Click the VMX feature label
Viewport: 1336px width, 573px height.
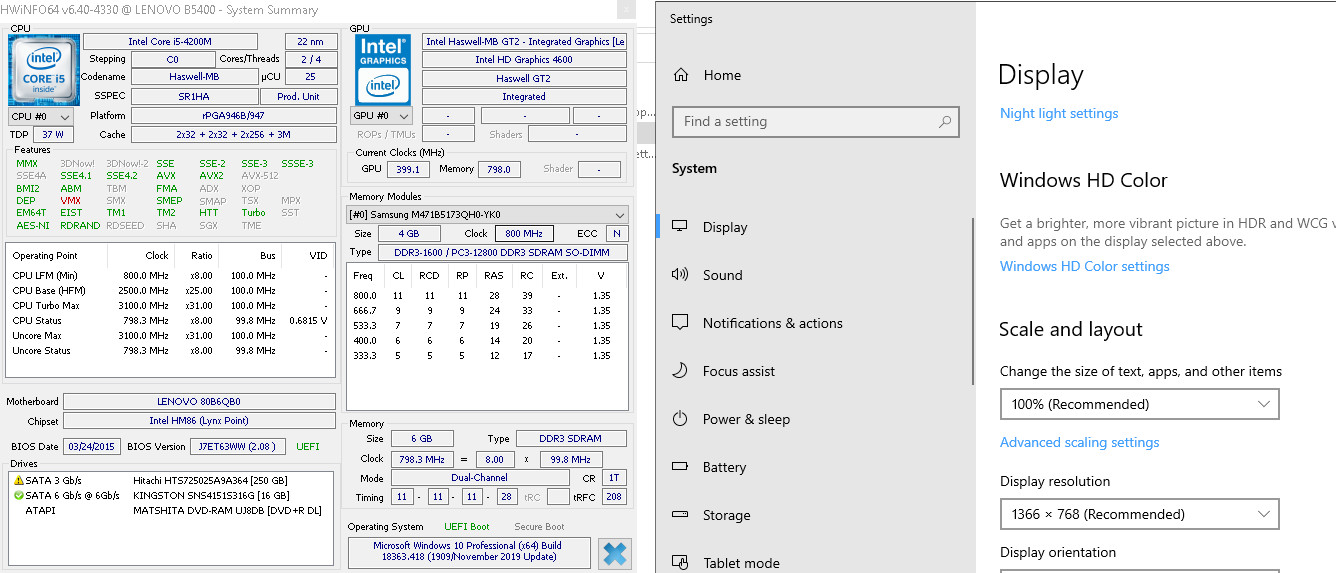tap(70, 200)
